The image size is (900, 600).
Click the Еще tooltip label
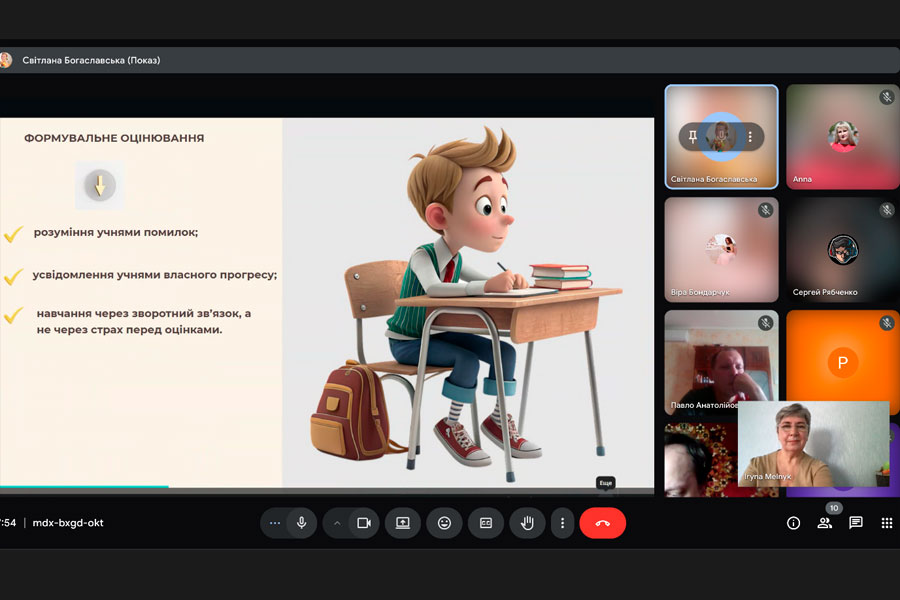coord(606,483)
